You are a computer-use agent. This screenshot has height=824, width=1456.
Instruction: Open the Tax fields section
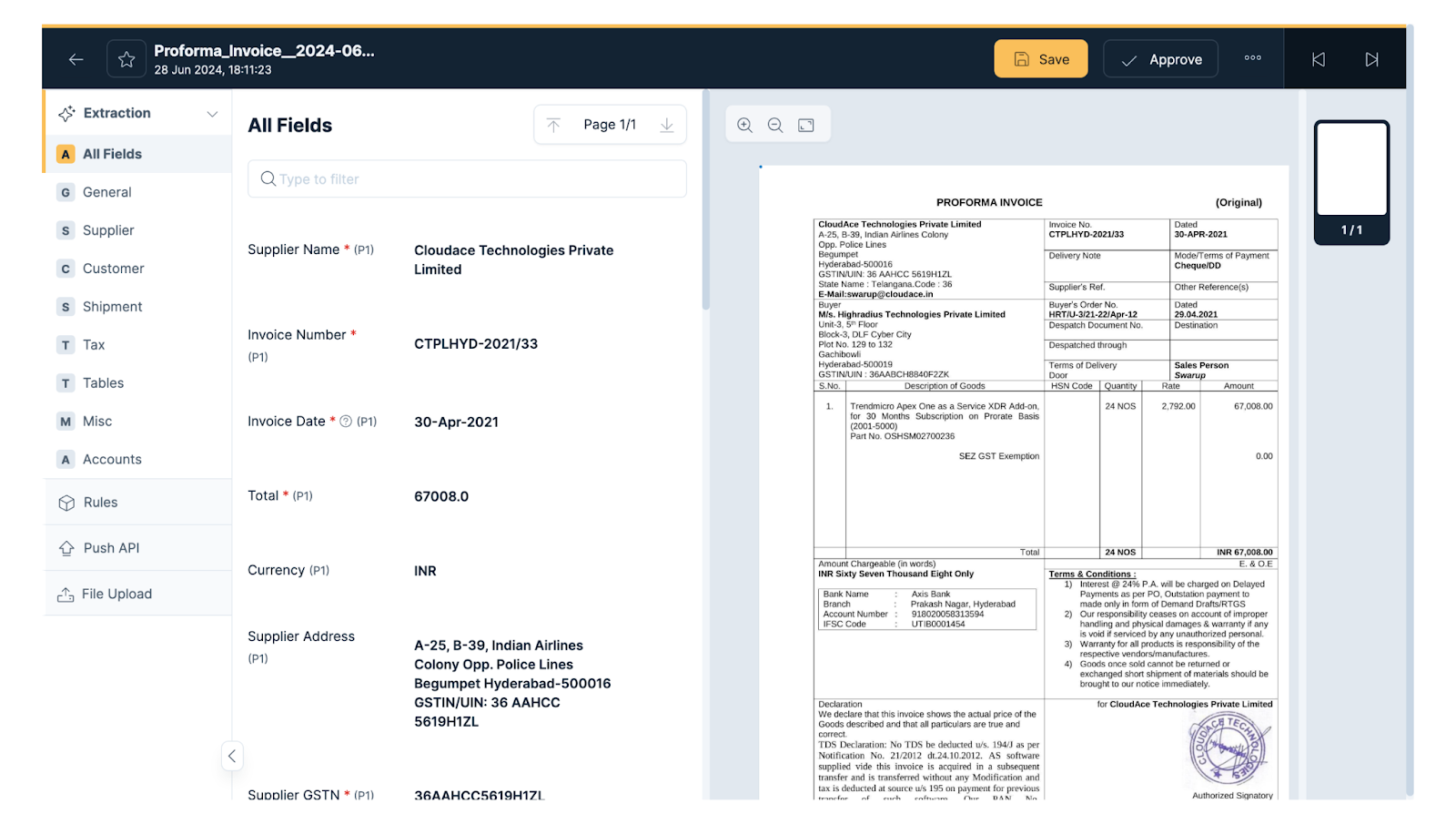(138, 345)
